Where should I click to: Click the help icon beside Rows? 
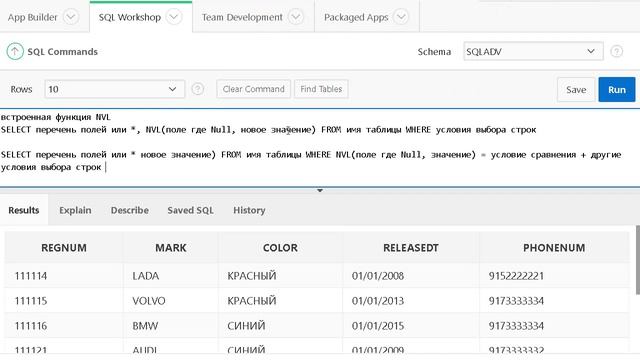[198, 89]
